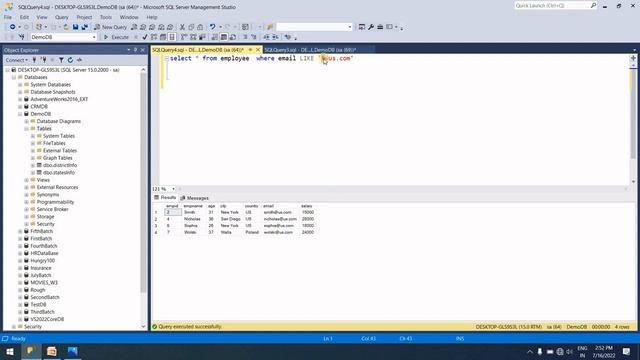The width and height of the screenshot is (640, 360).
Task: Collapse the Databases tree node
Action: [x=14, y=77]
